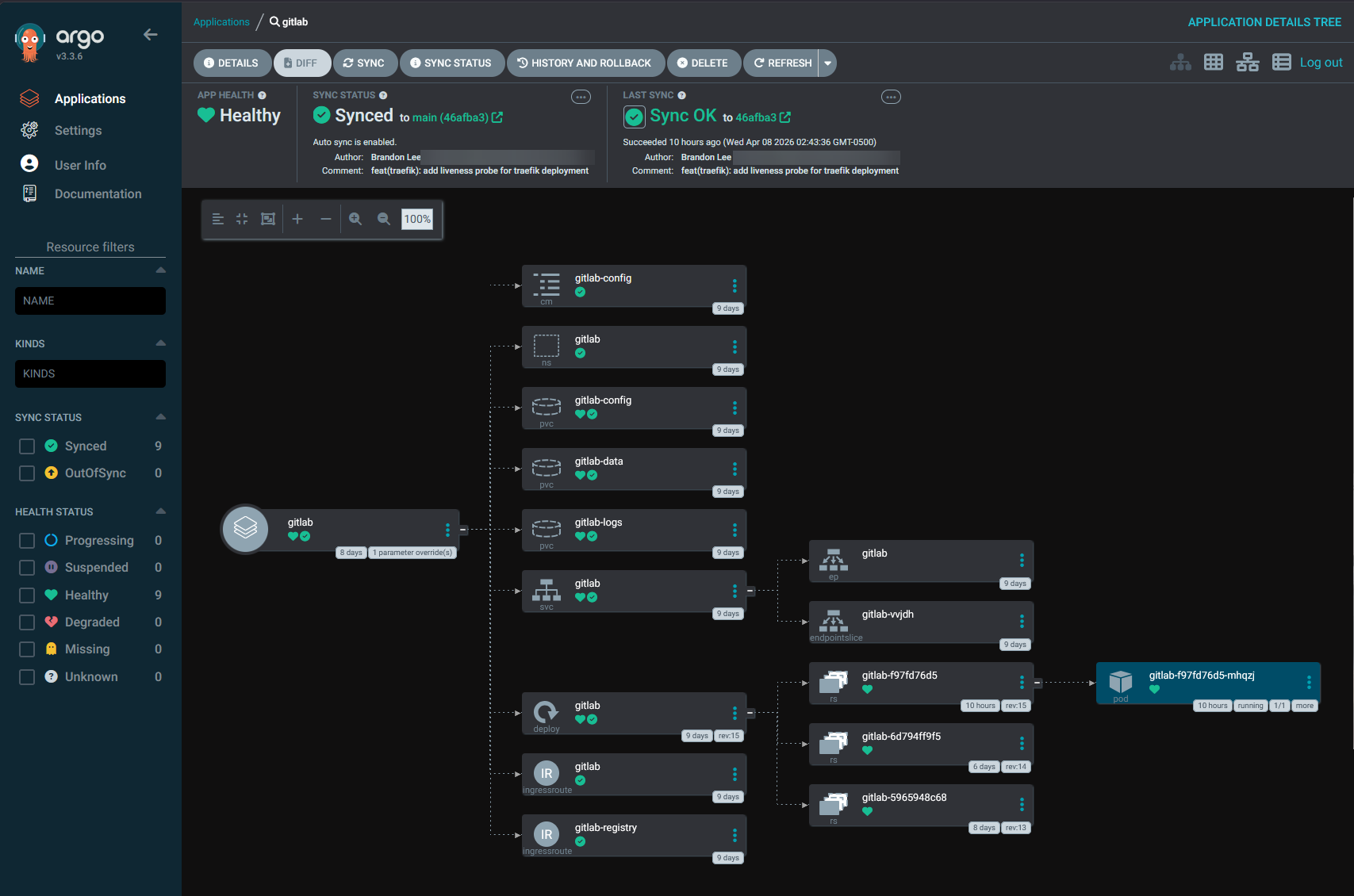Refresh the application state
The image size is (1354, 896).
tap(781, 63)
